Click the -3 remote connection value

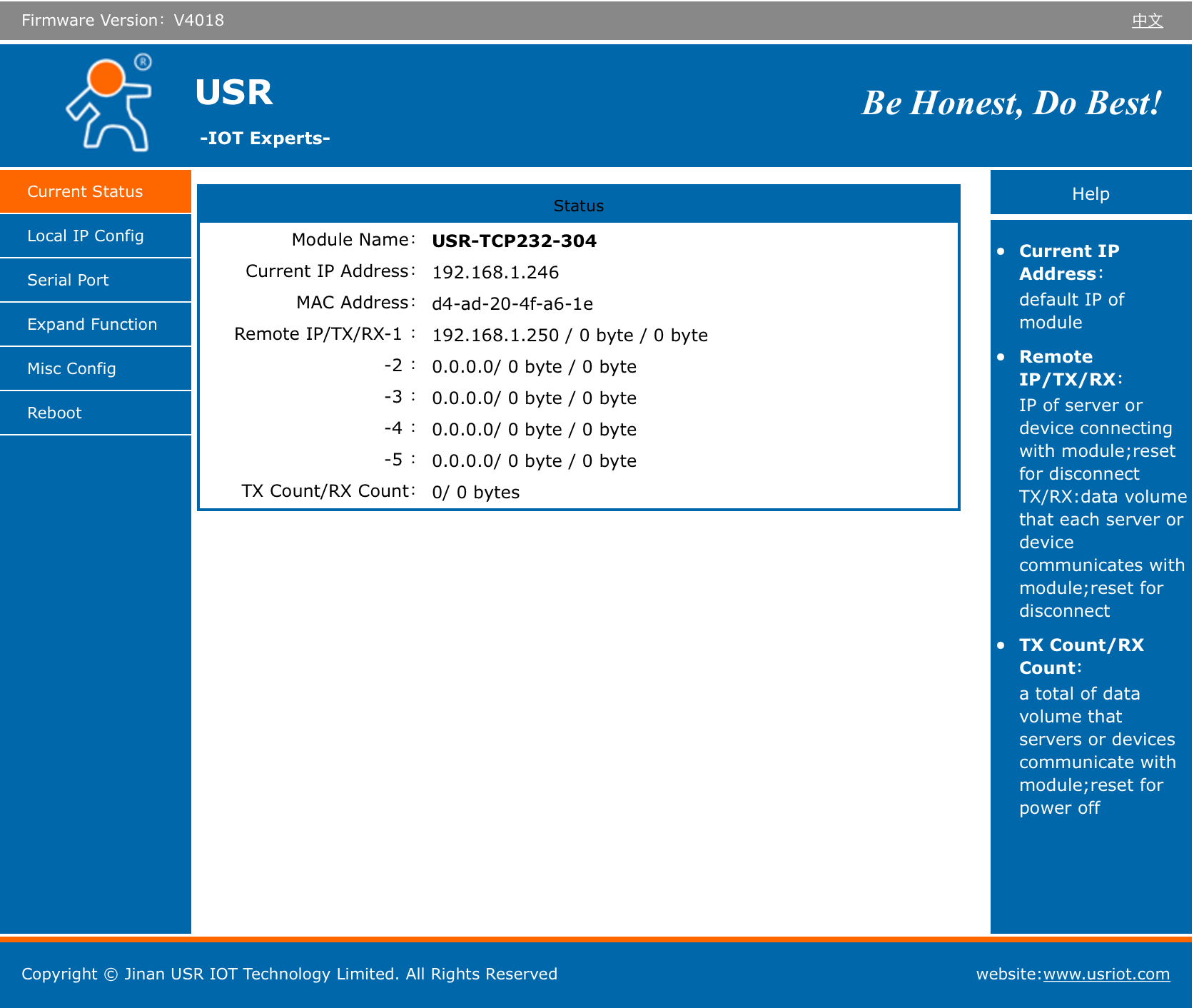click(534, 398)
